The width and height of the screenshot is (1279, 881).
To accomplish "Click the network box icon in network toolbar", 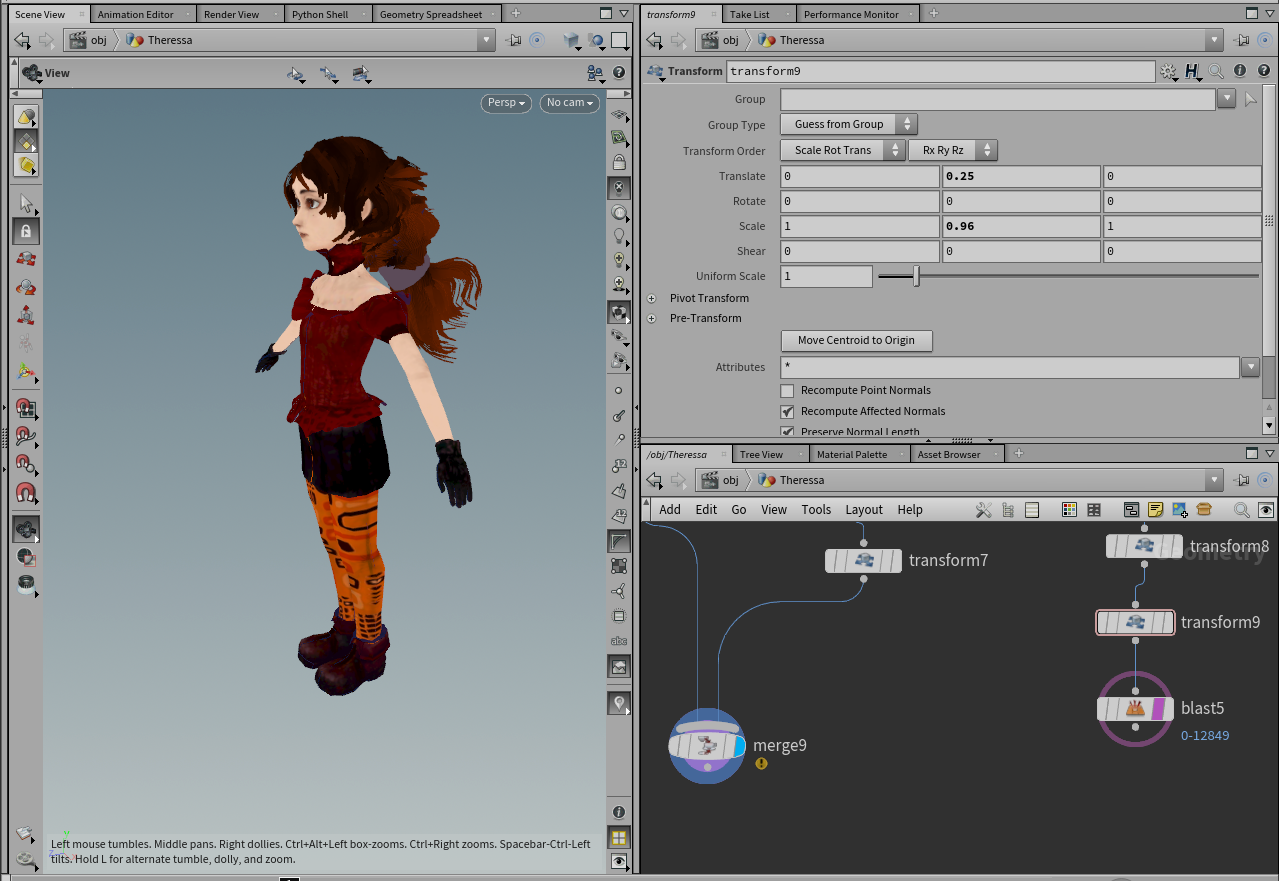I will click(1131, 510).
